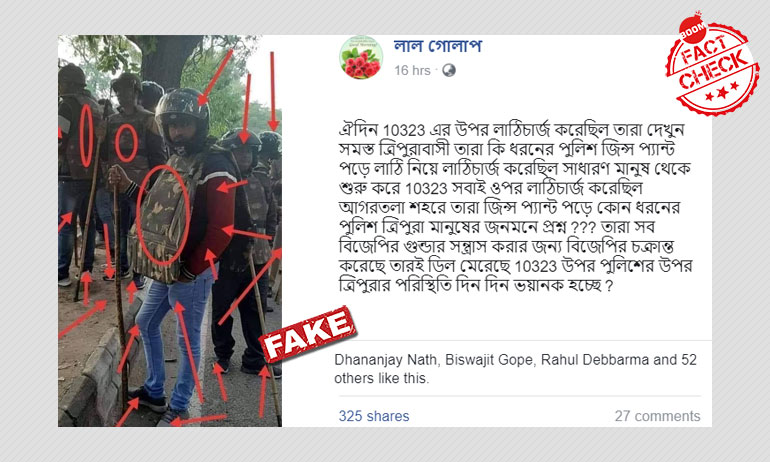Open the rose profile picture

point(361,57)
